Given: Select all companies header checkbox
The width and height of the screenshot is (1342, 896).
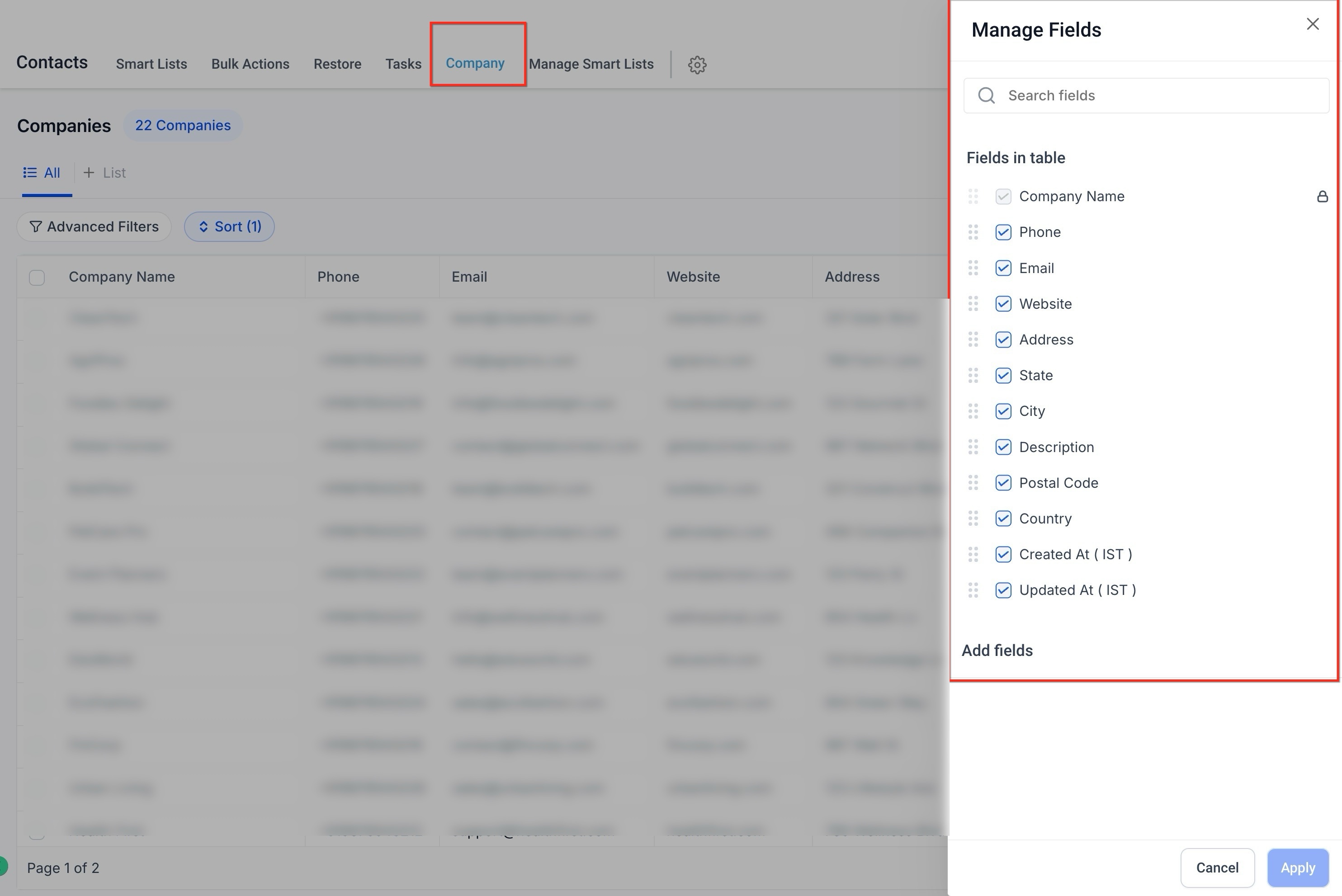Looking at the screenshot, I should [37, 278].
